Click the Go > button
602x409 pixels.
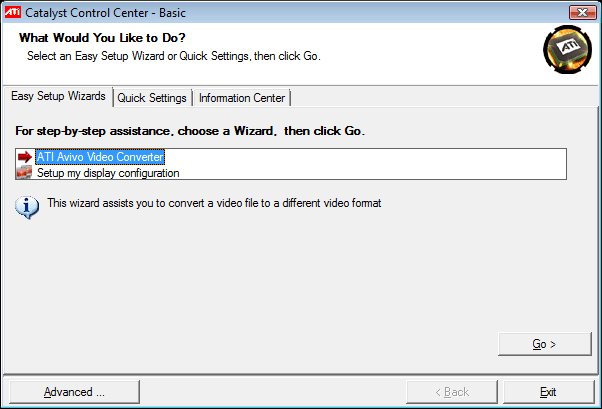pos(544,344)
